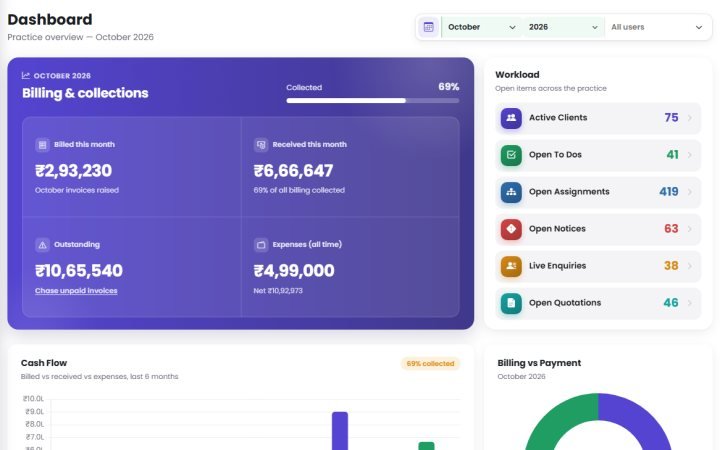Image resolution: width=720 pixels, height=450 pixels.
Task: Click the 69% value above progress bar
Action: point(449,87)
